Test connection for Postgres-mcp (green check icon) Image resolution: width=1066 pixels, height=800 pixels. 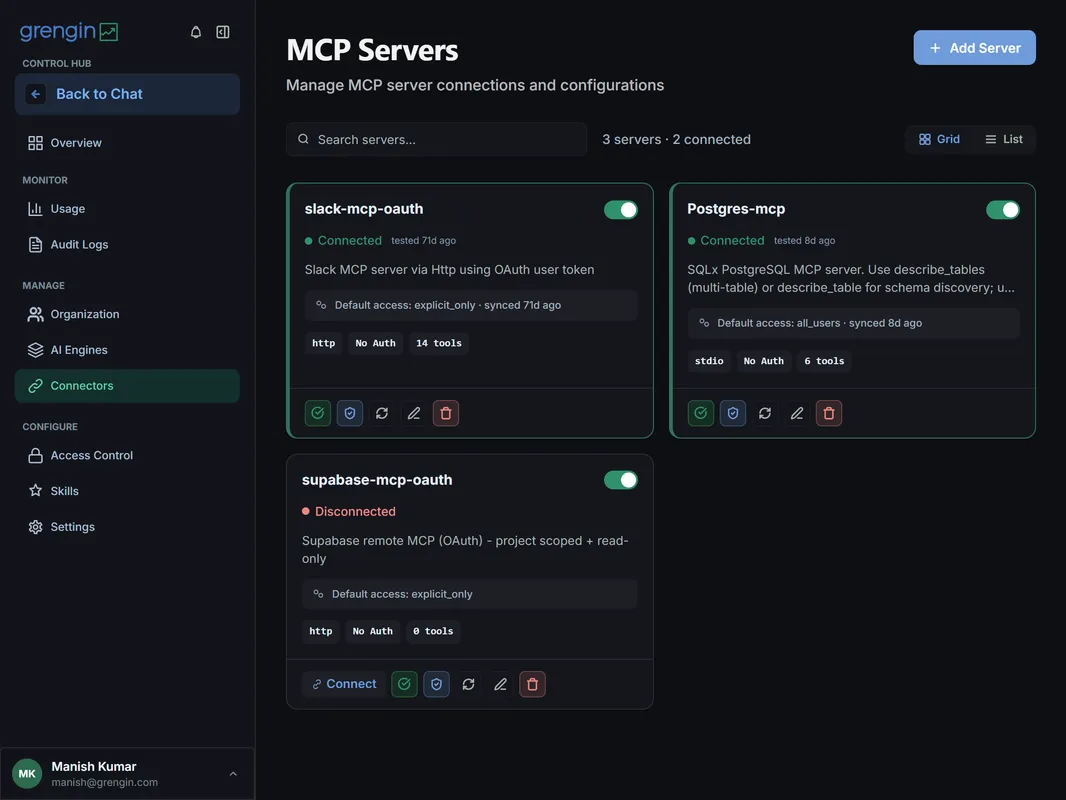(x=700, y=413)
